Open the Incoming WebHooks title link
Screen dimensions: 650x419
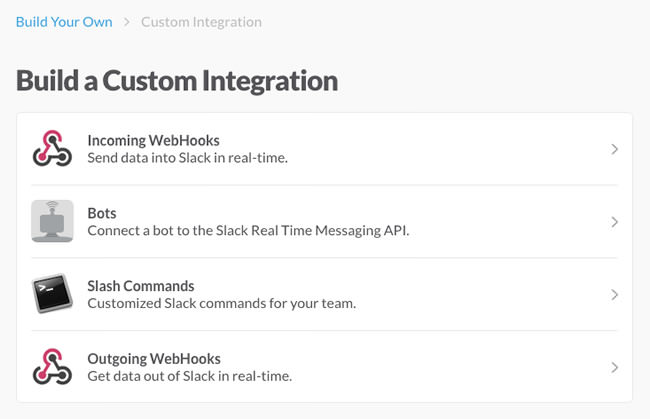(153, 140)
